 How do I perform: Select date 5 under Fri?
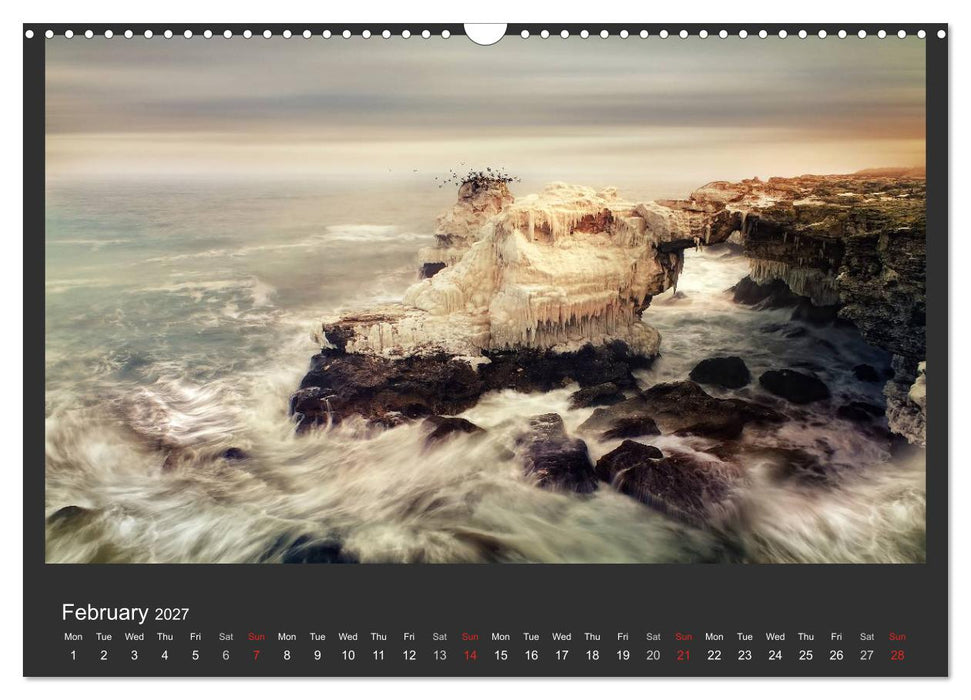[195, 655]
